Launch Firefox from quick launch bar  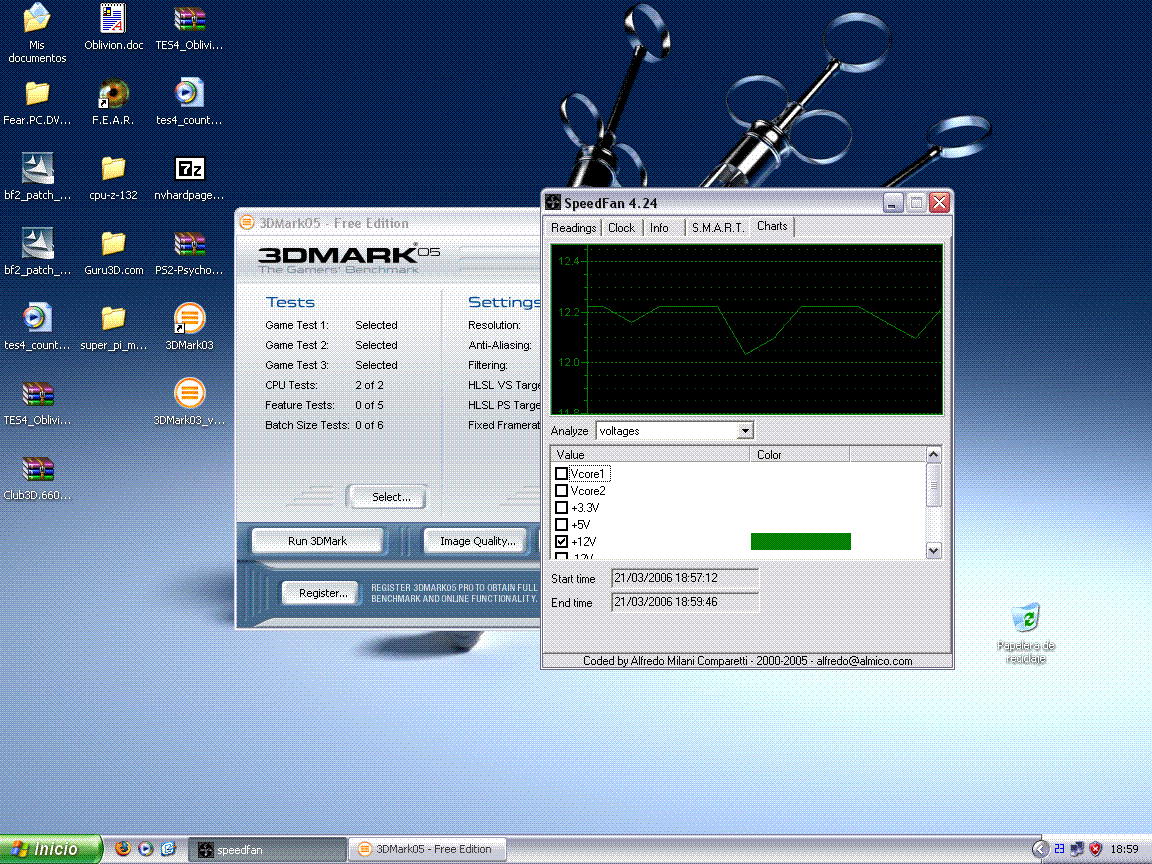[x=123, y=849]
